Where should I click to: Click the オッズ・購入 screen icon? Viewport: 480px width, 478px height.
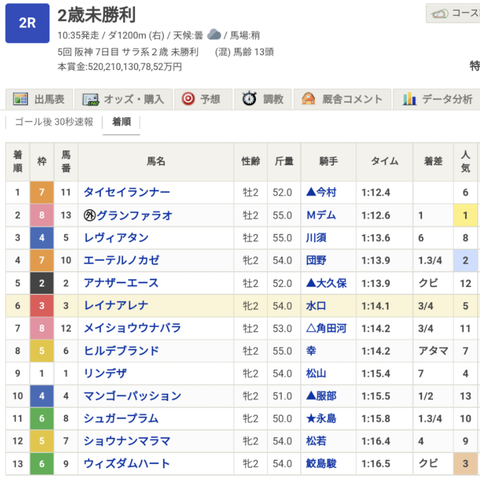(91, 99)
